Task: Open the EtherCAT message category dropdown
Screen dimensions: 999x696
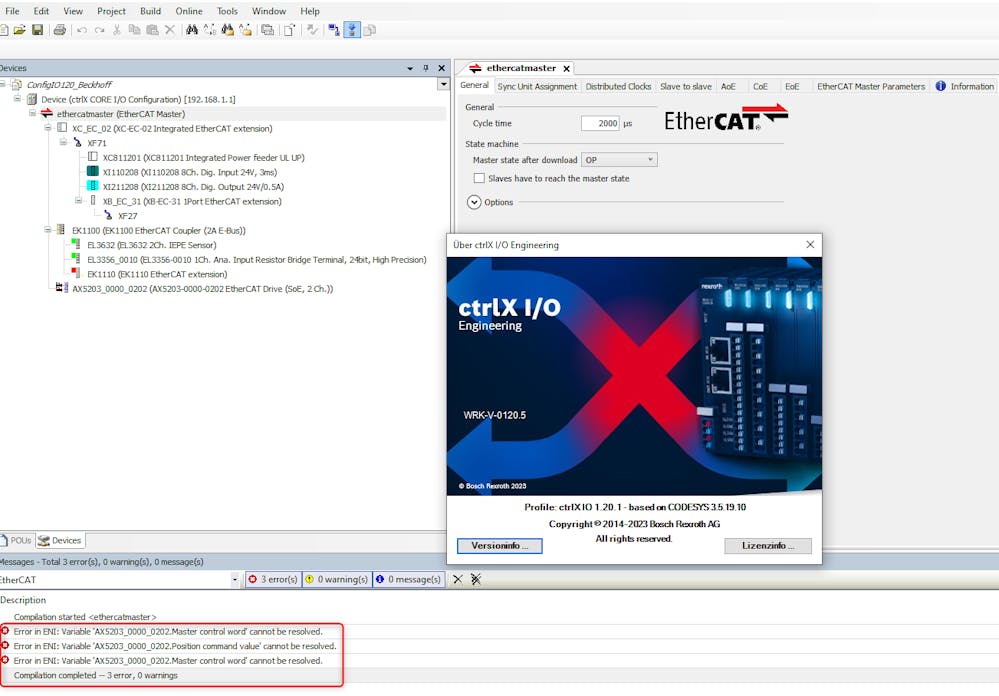Action: coord(235,579)
